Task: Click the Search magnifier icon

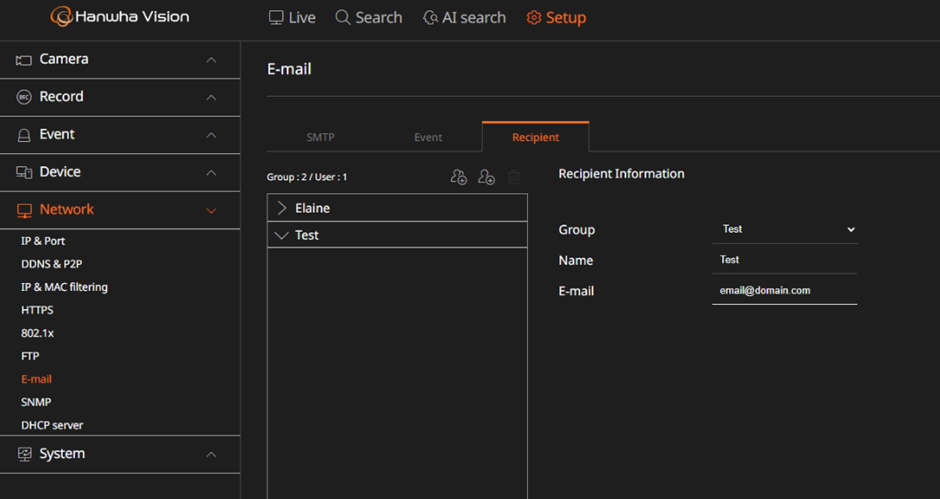Action: tap(342, 17)
